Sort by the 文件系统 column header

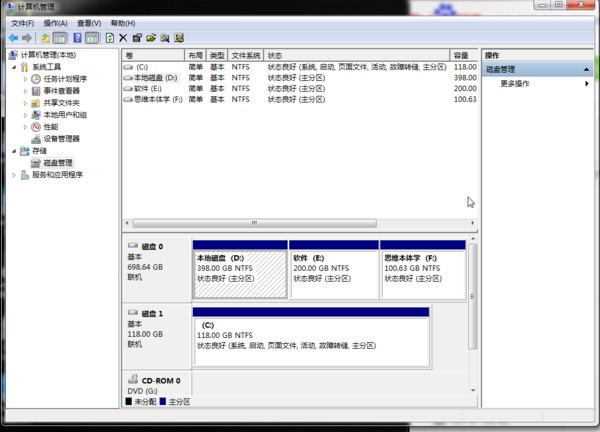(246, 55)
